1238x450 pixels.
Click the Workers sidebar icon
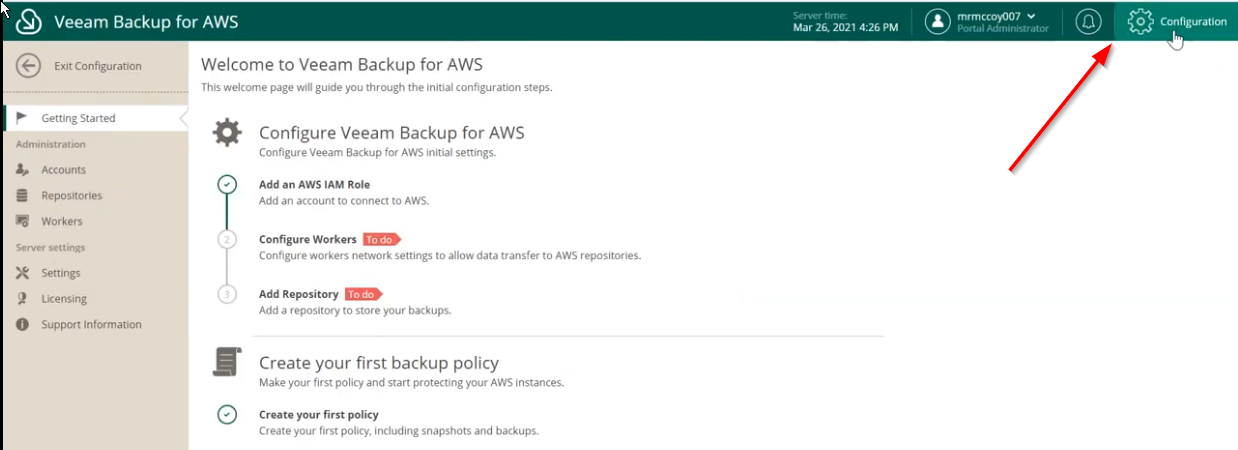[x=22, y=222]
